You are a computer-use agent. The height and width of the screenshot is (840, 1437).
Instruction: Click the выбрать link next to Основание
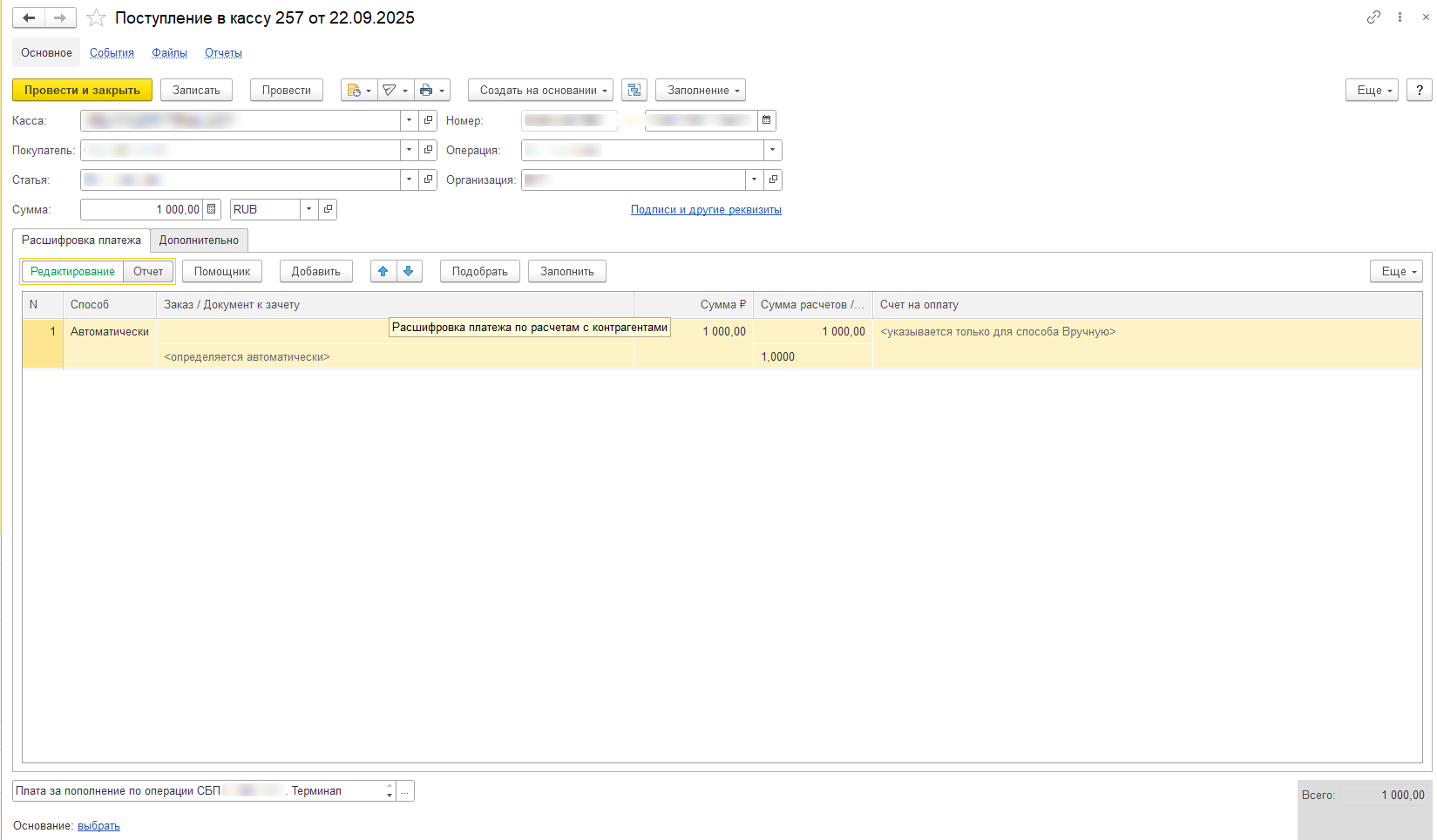pyautogui.click(x=98, y=826)
